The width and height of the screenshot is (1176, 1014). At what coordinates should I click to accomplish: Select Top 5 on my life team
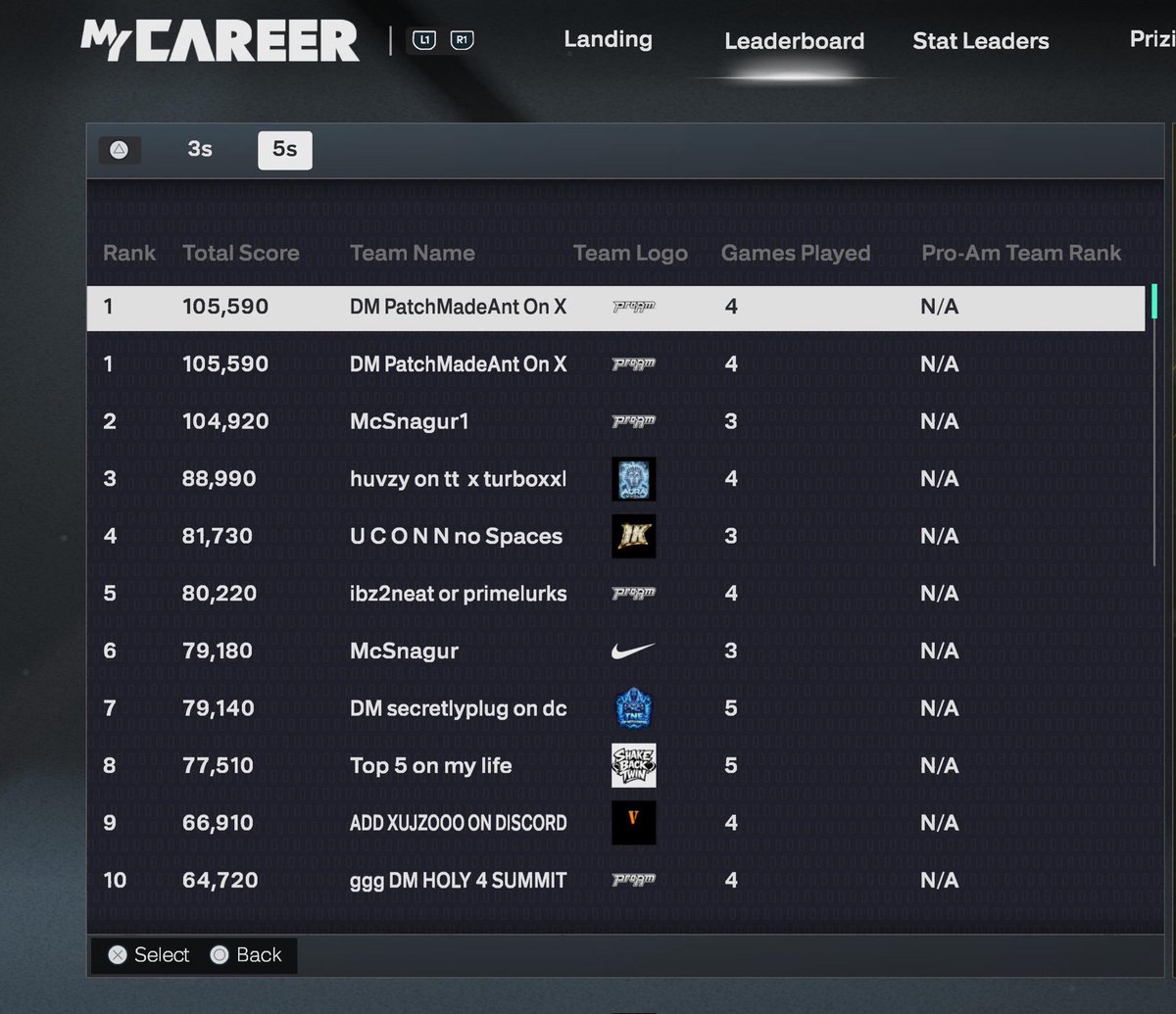point(431,765)
